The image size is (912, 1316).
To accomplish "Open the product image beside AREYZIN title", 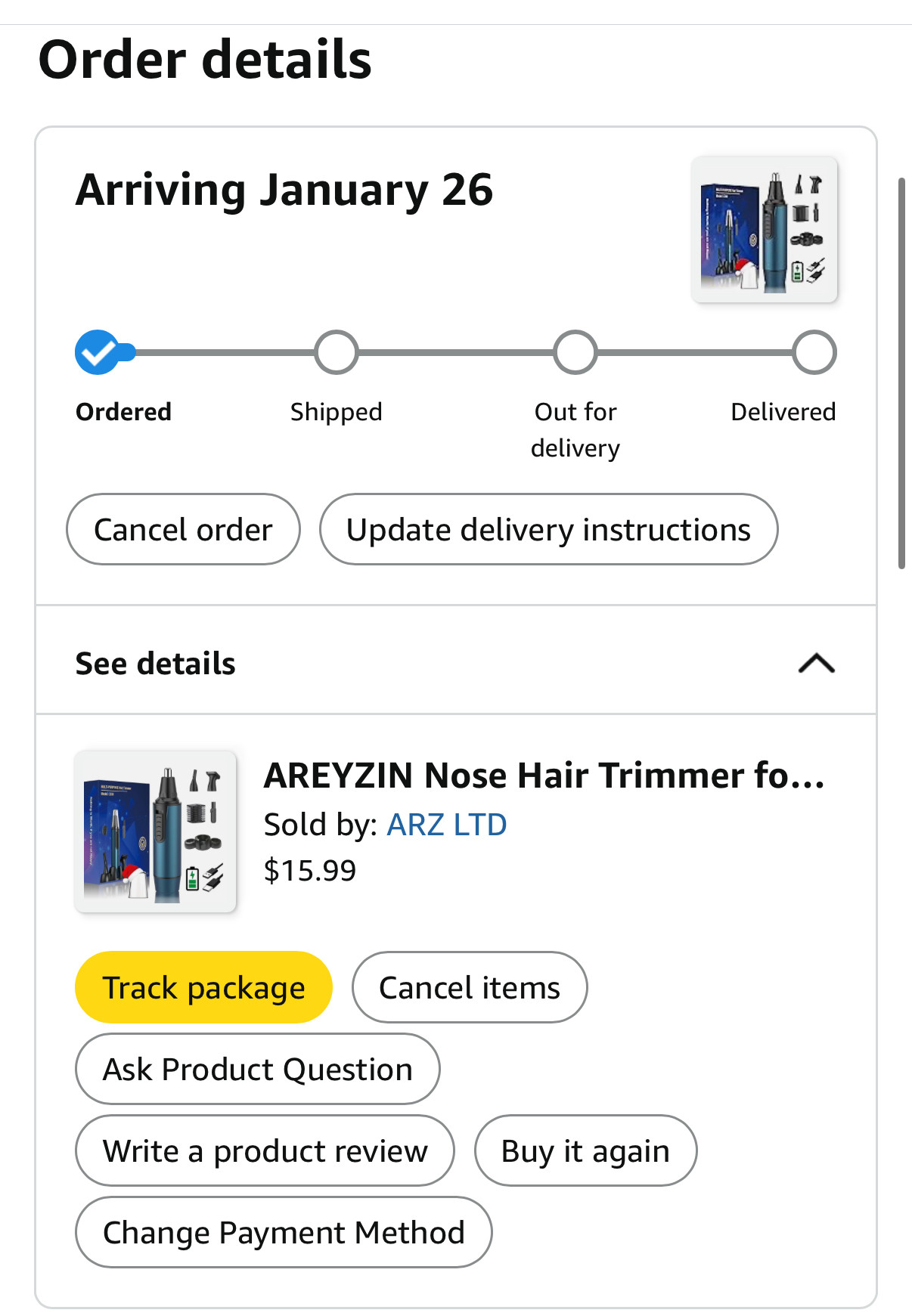I will coord(155,831).
